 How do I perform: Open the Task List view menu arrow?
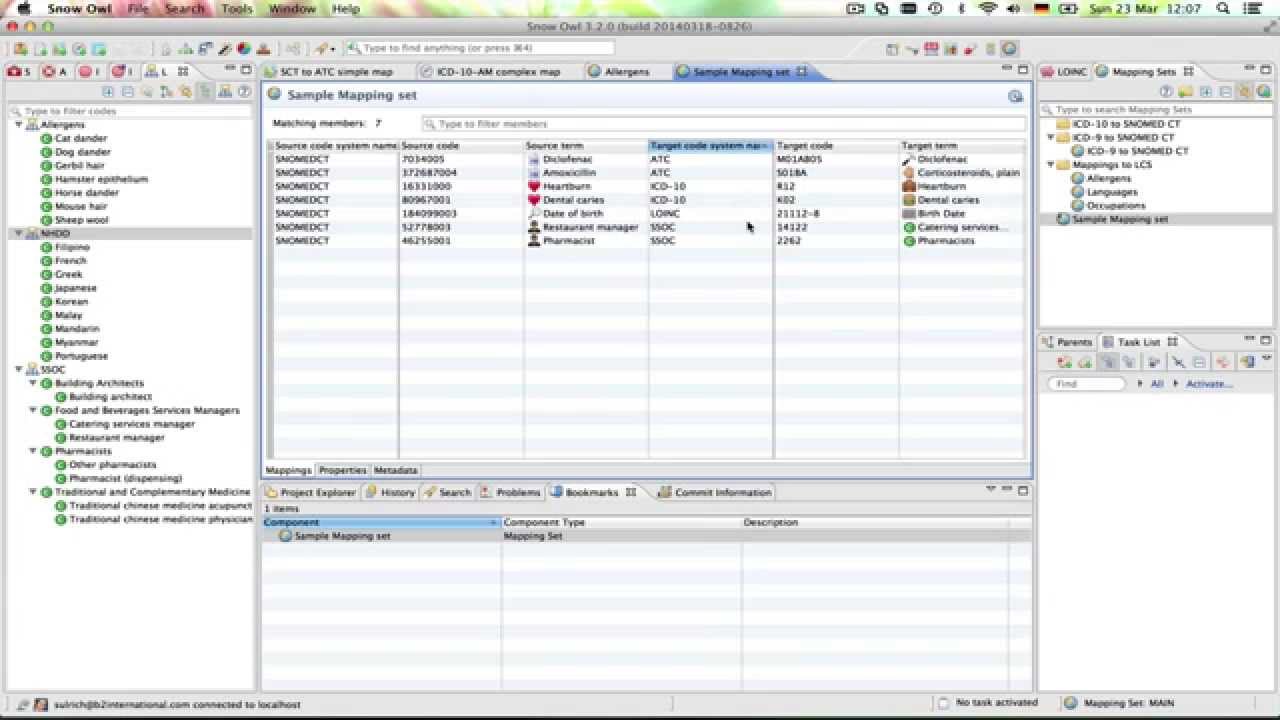[1266, 359]
